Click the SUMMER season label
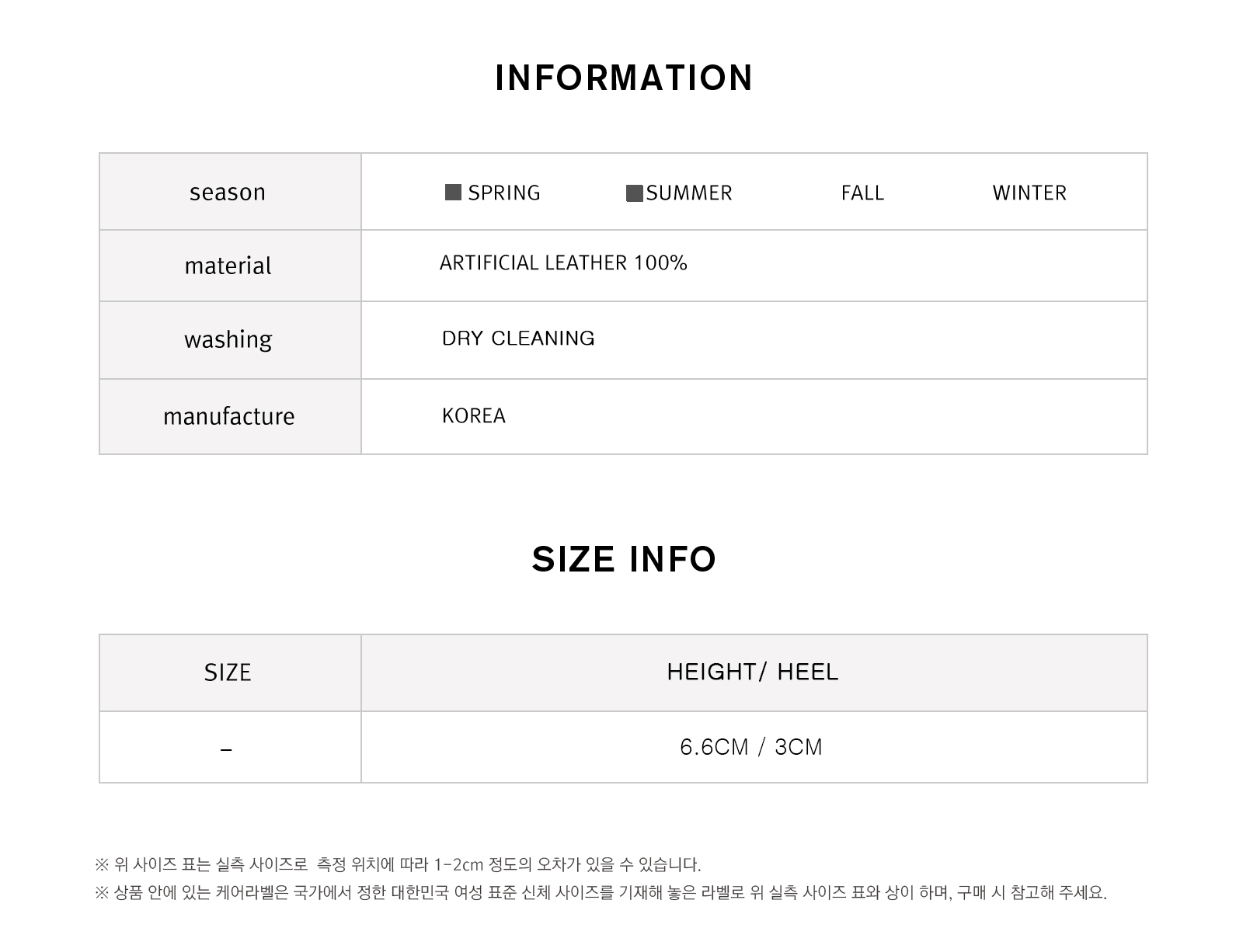This screenshot has height=952, width=1243. [689, 193]
